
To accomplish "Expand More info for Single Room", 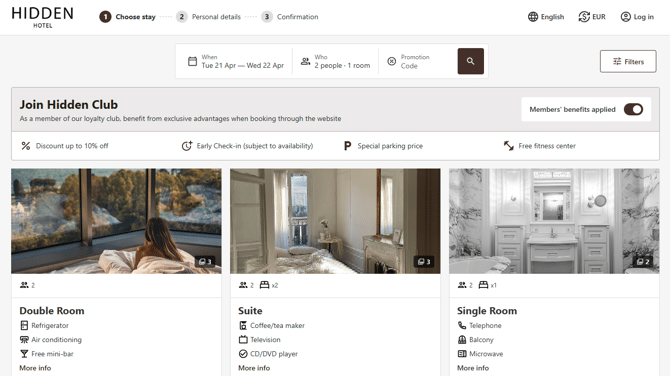I will tap(473, 368).
